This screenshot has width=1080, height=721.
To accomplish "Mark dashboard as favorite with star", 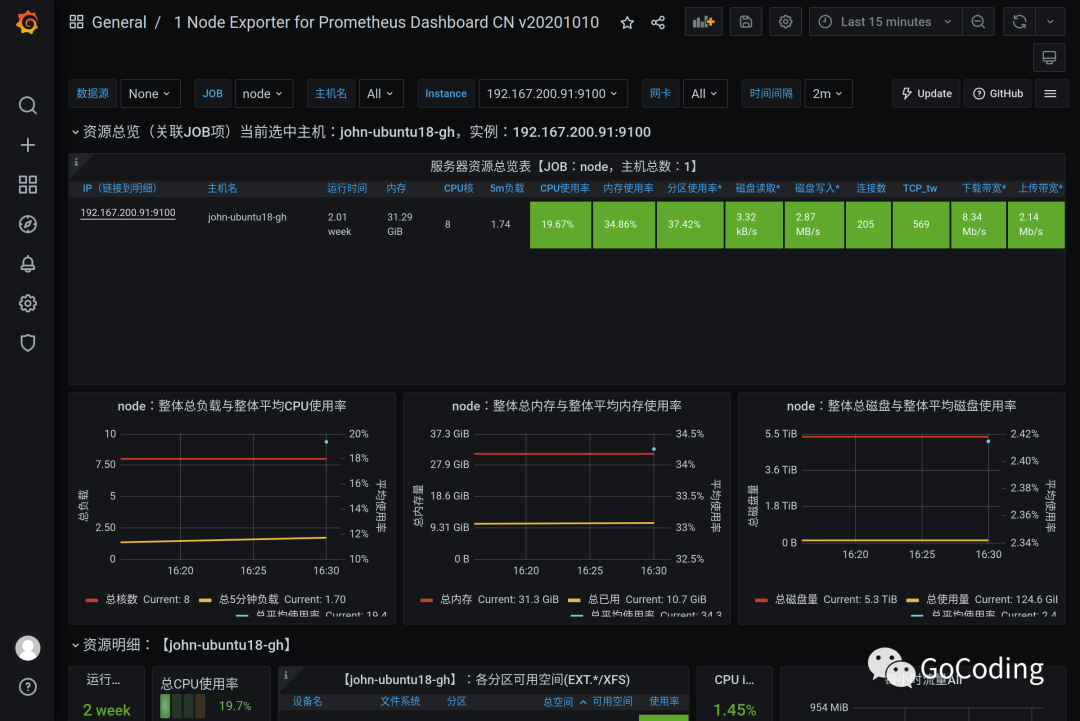I will tap(627, 23).
